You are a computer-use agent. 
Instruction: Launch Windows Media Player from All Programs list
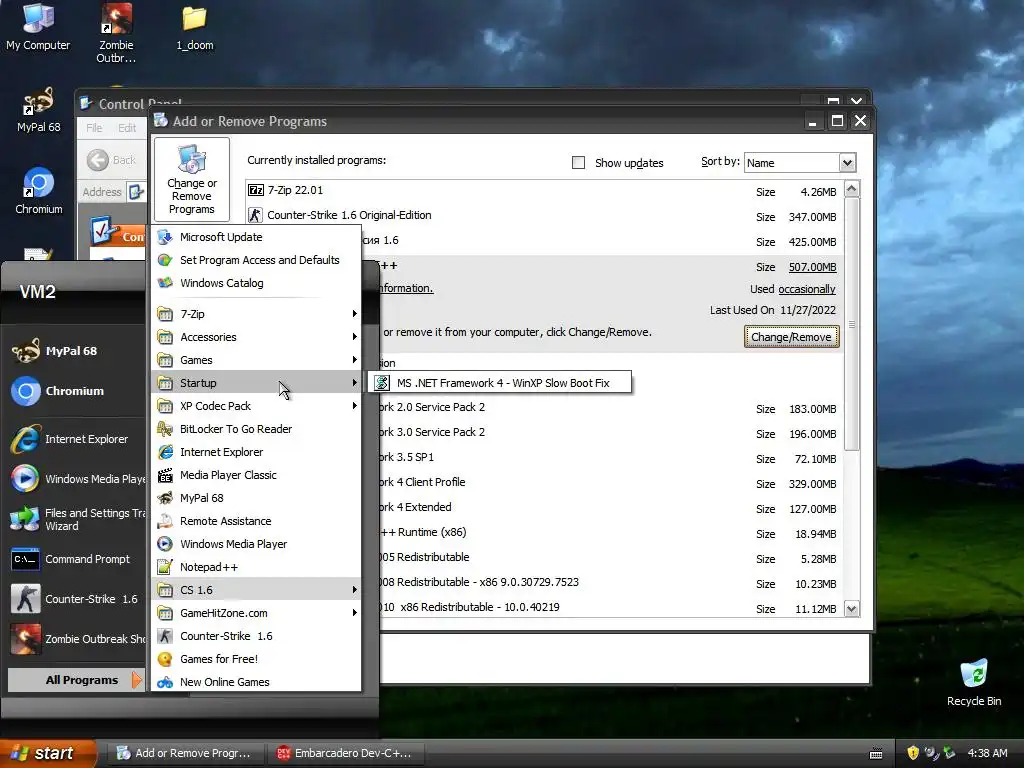click(256, 544)
